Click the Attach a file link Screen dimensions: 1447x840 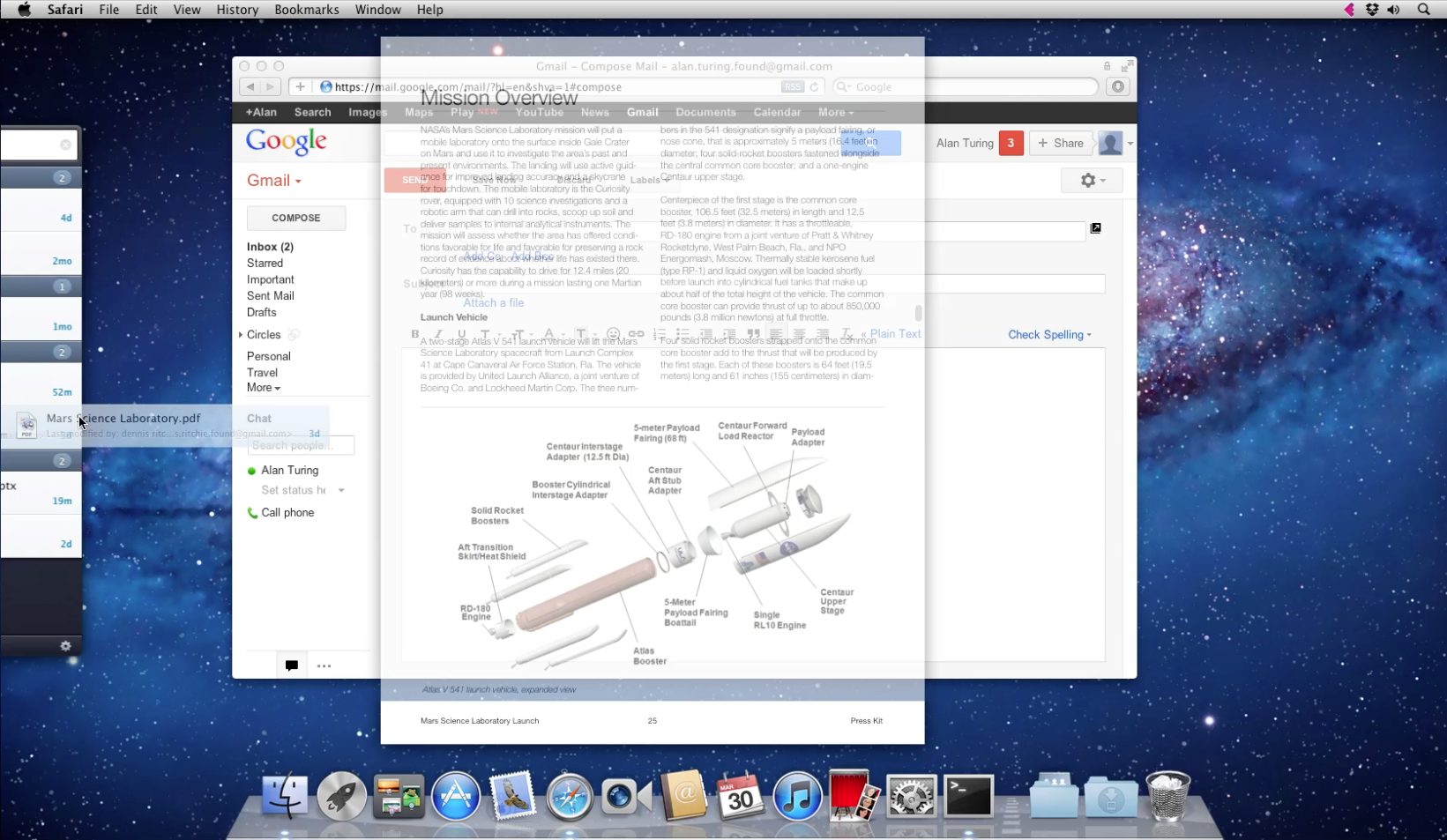[x=494, y=302]
